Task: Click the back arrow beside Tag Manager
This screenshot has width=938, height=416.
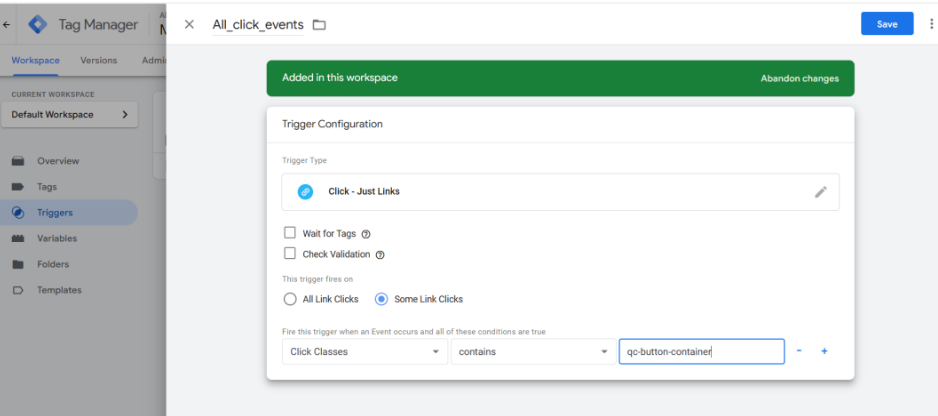Action: [8, 25]
